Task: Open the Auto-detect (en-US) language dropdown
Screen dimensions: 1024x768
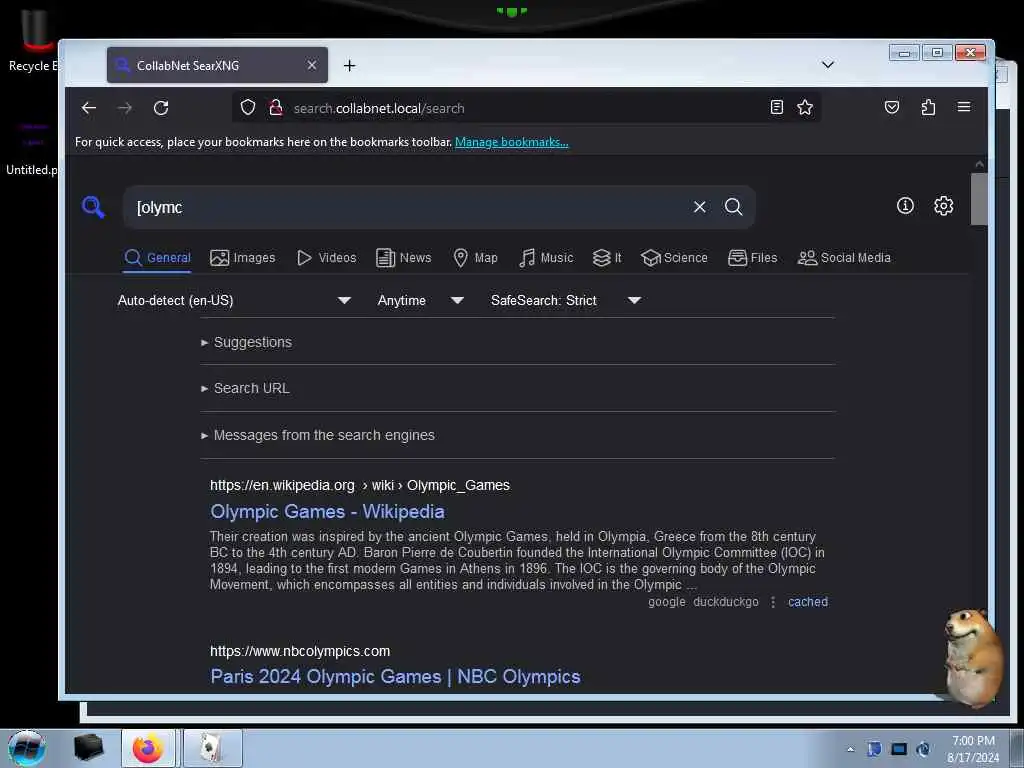Action: tap(234, 300)
